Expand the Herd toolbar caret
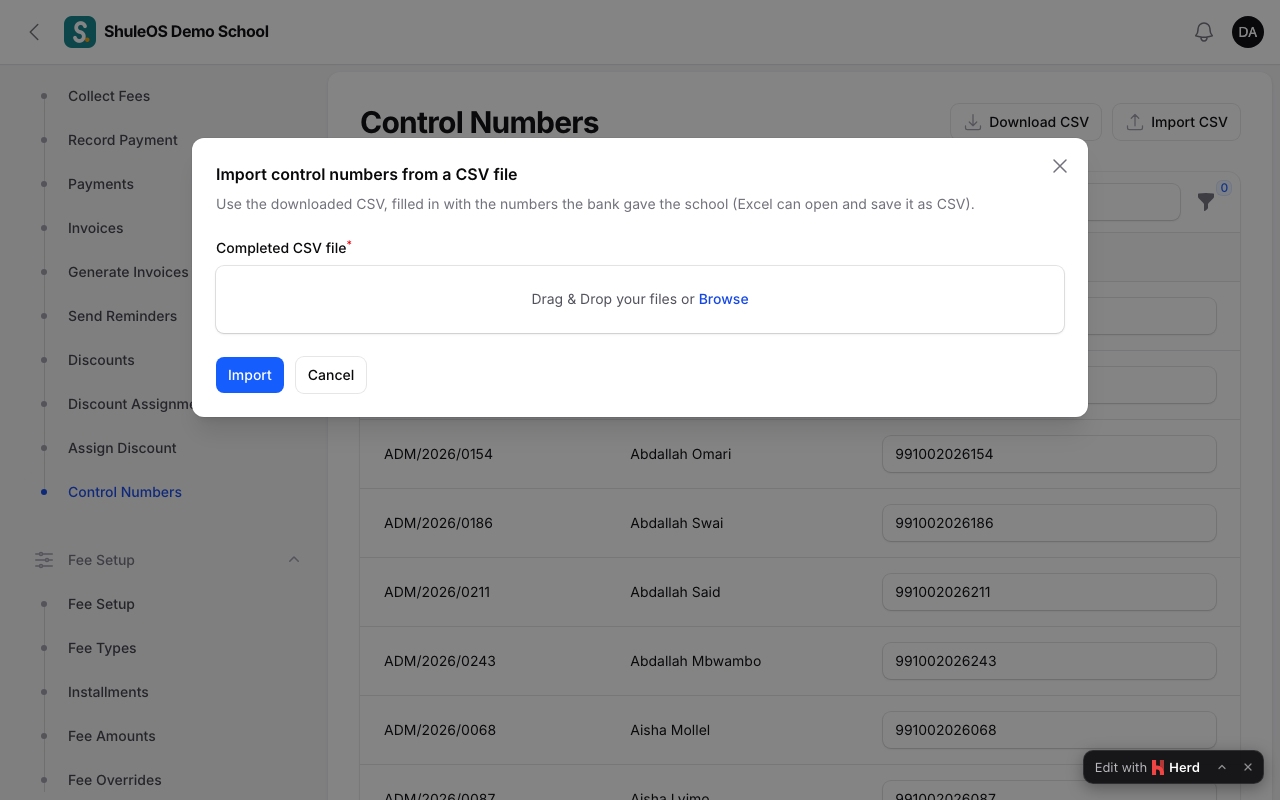This screenshot has height=800, width=1280. click(x=1222, y=768)
